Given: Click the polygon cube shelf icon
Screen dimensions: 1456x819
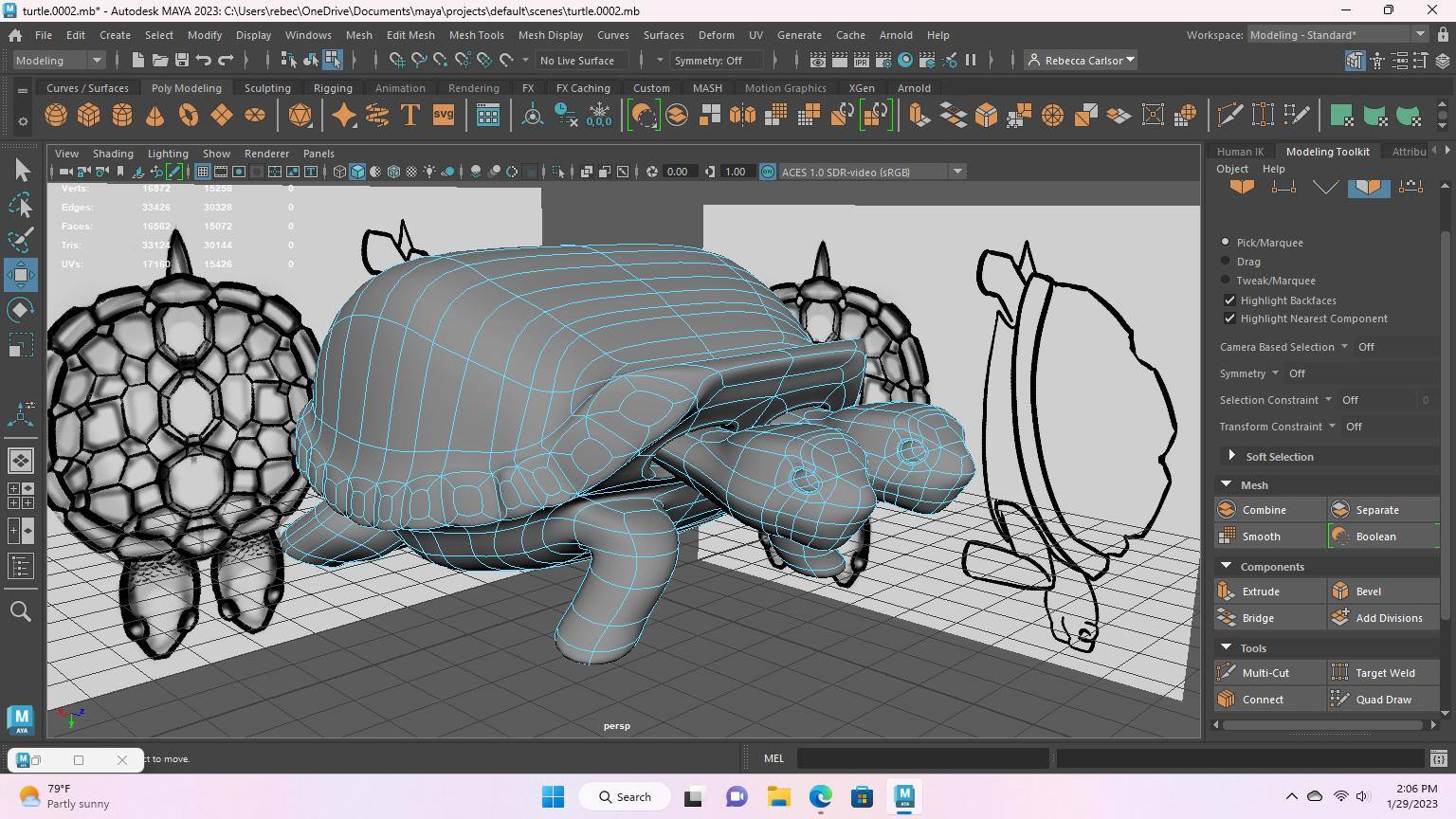Looking at the screenshot, I should (x=89, y=116).
